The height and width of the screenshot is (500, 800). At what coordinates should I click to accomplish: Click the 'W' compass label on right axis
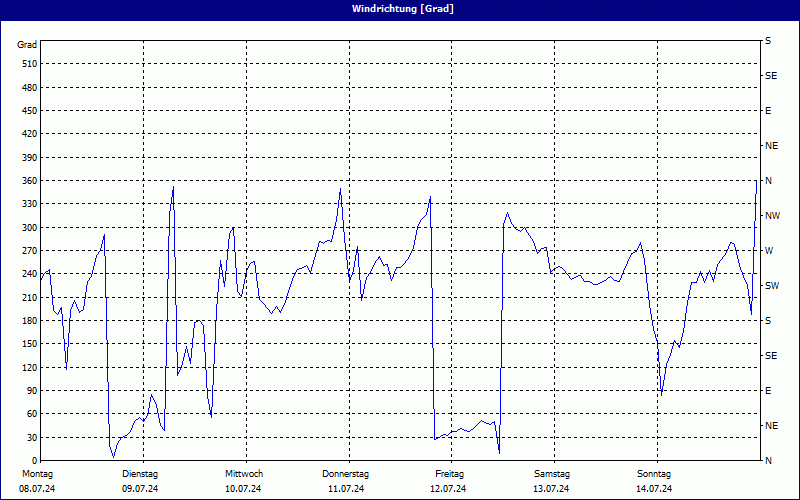tap(769, 251)
